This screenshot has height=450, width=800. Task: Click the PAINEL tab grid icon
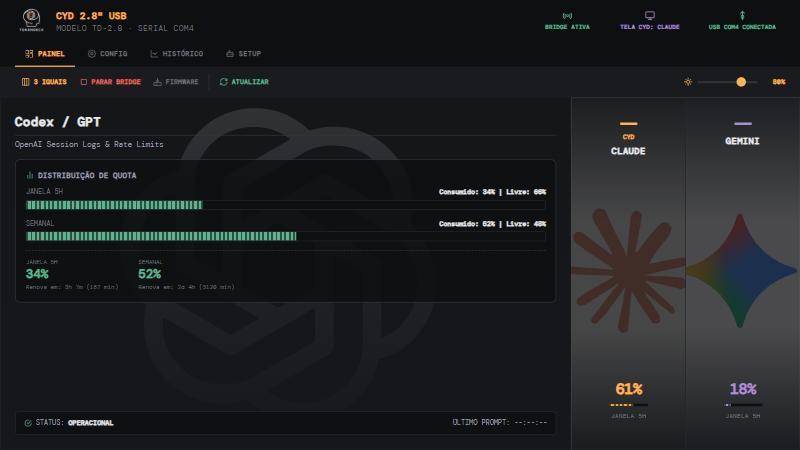[x=29, y=54]
